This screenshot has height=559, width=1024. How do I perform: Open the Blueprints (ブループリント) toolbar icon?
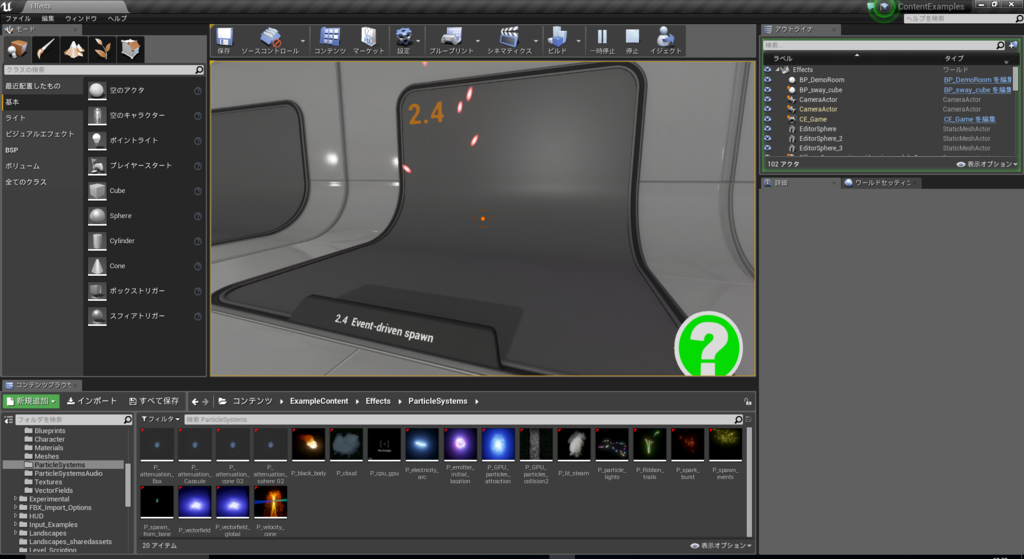tap(451, 40)
